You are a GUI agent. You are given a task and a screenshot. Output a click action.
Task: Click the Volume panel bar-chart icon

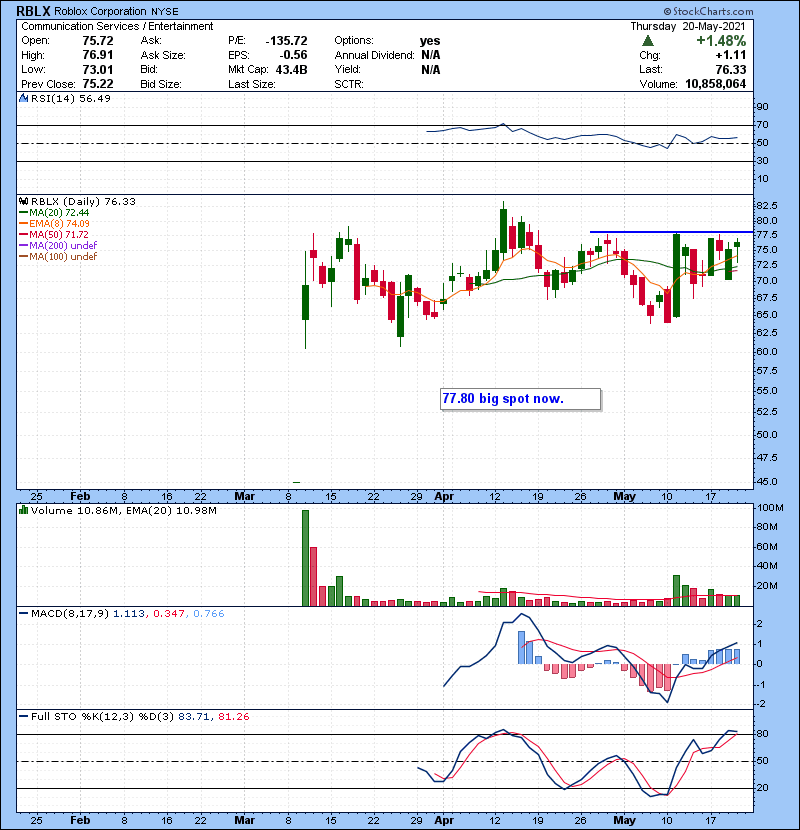point(23,510)
